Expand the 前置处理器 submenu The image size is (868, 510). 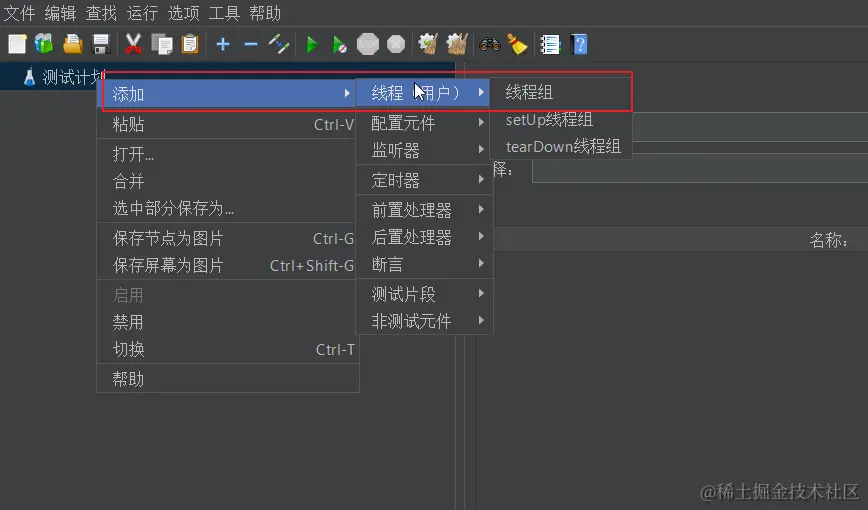pos(424,210)
